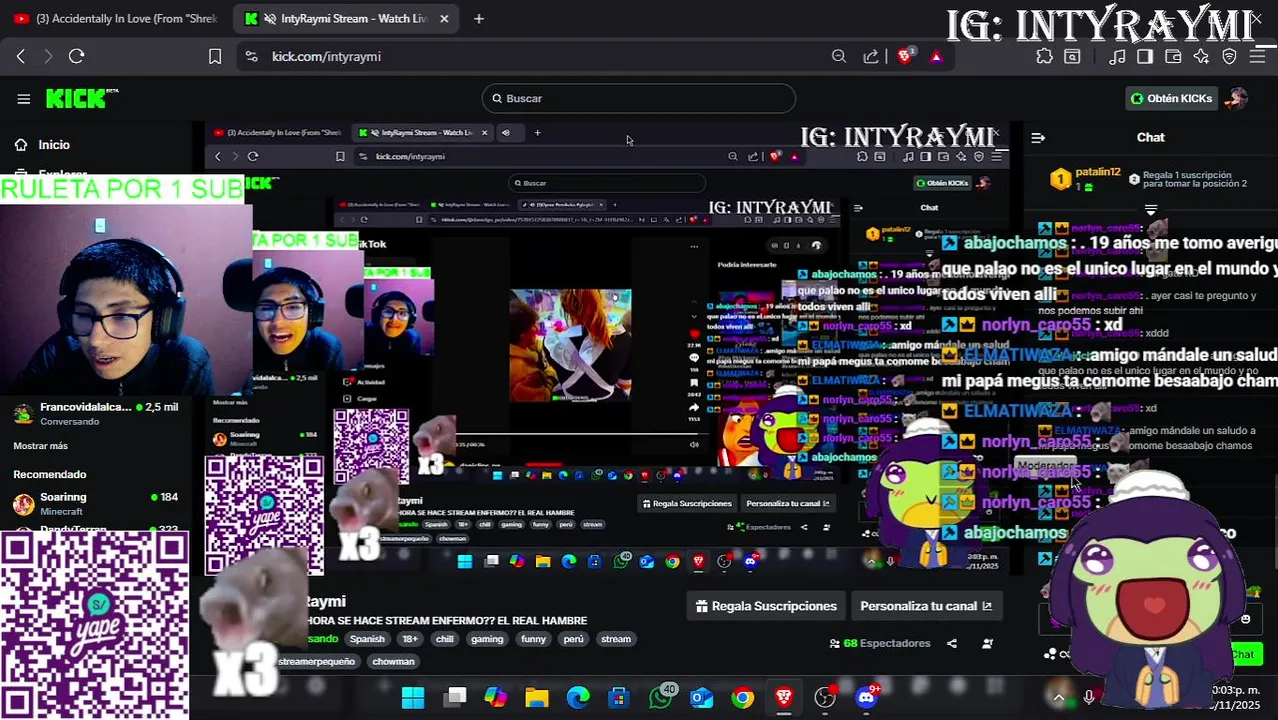Select the Spanish tag

tap(367, 639)
